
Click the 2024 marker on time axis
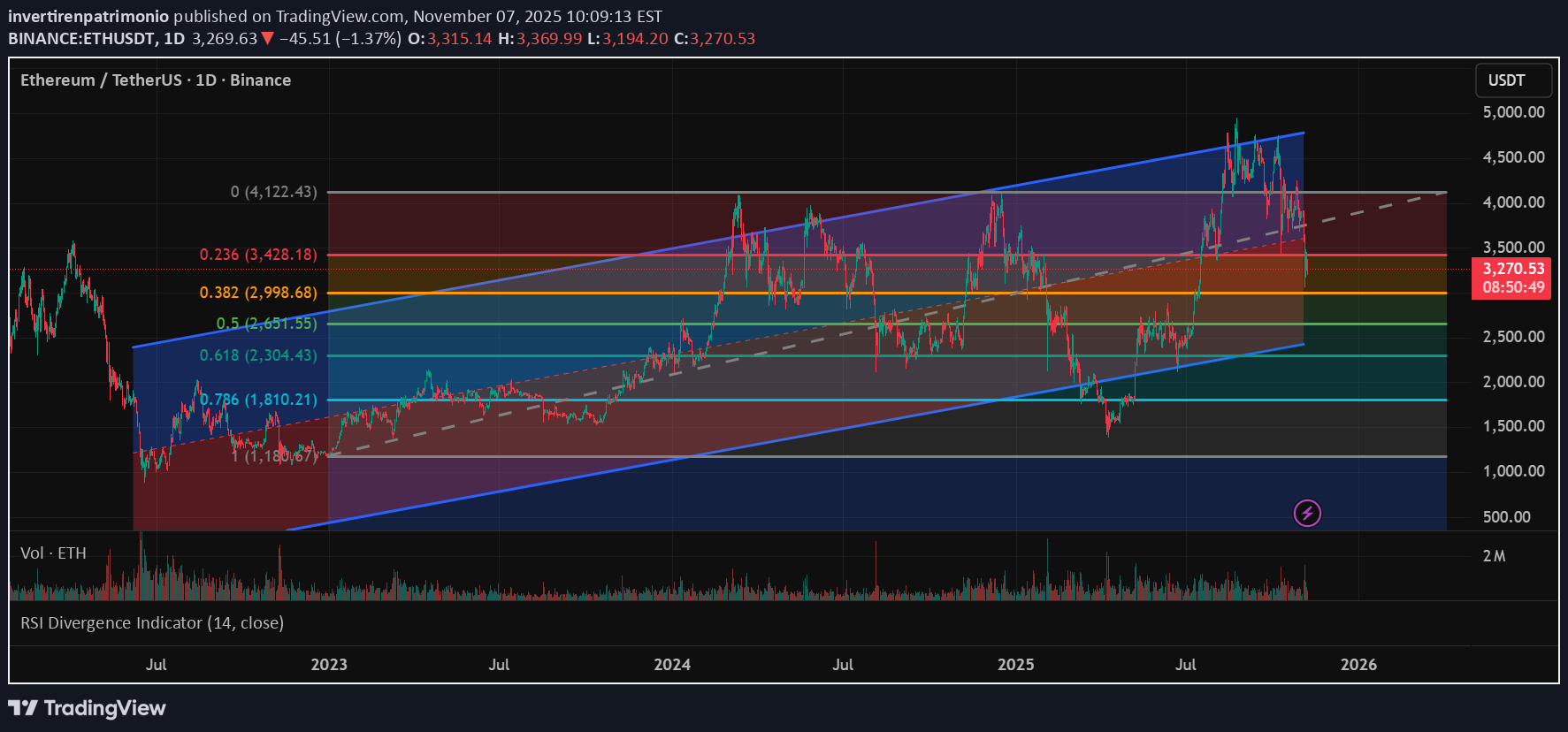(x=672, y=665)
